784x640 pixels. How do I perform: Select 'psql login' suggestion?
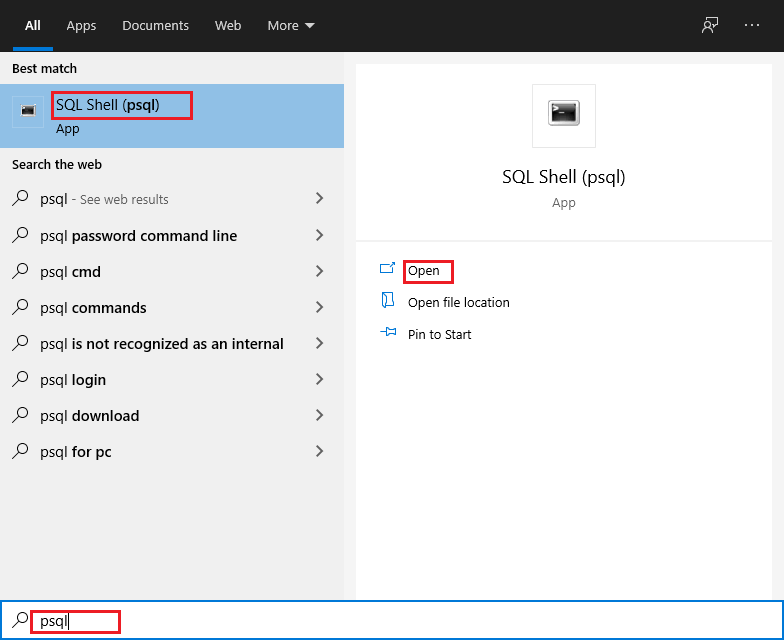pyautogui.click(x=172, y=379)
